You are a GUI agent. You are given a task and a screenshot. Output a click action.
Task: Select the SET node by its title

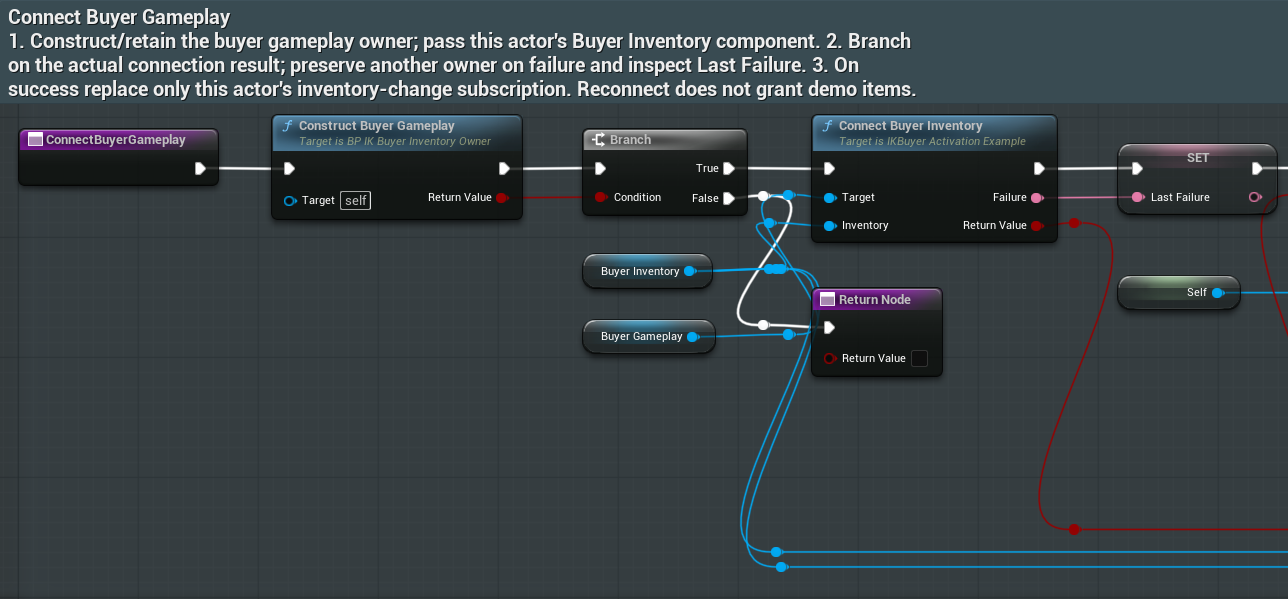point(1198,158)
